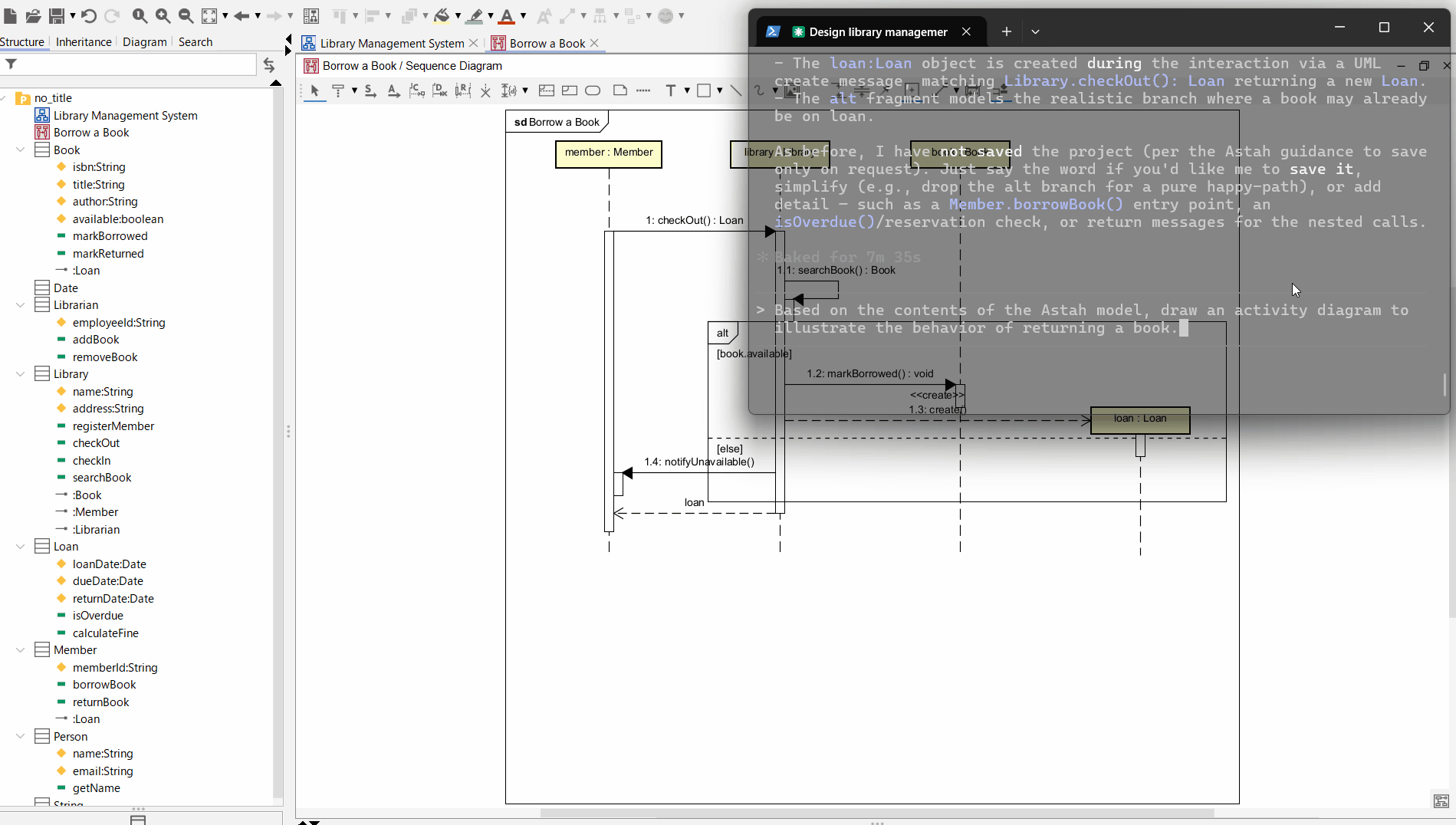Select the Combined Fragment tool
Viewport: 1456px width, 825px height.
click(x=547, y=90)
